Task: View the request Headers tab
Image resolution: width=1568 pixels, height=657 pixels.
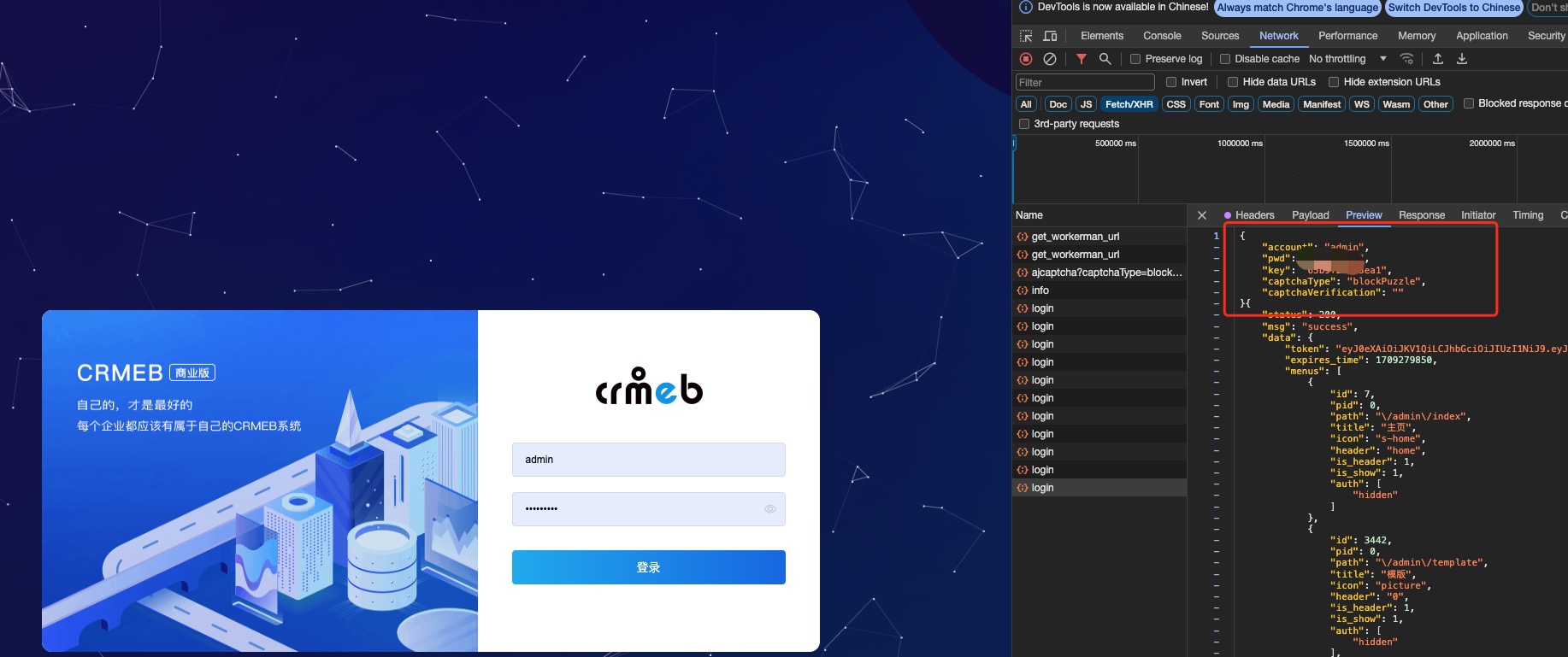Action: [x=1254, y=215]
